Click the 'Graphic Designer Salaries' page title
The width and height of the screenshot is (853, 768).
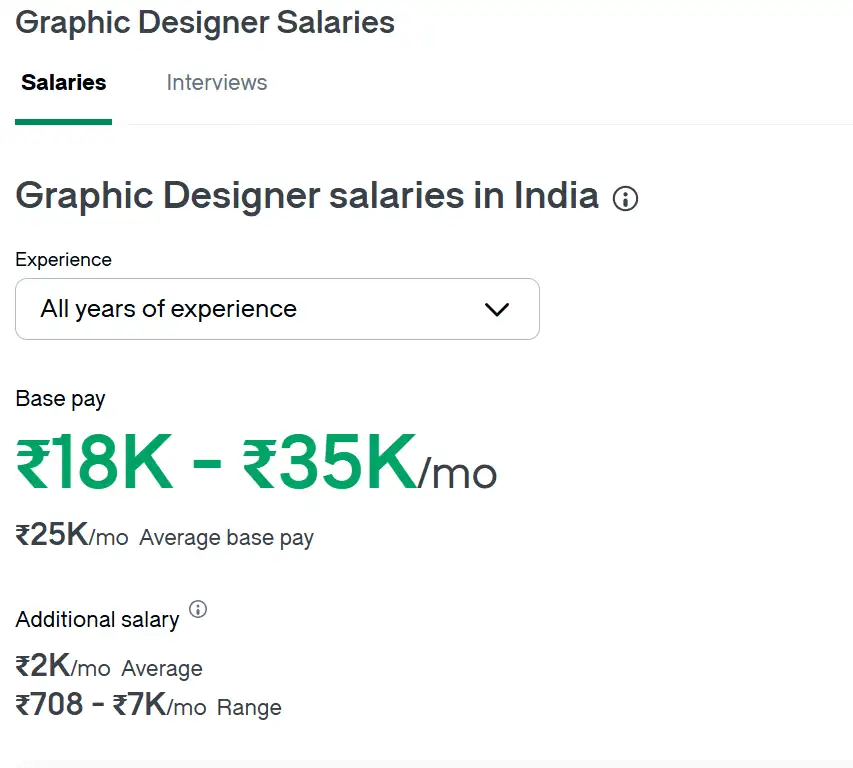(204, 22)
